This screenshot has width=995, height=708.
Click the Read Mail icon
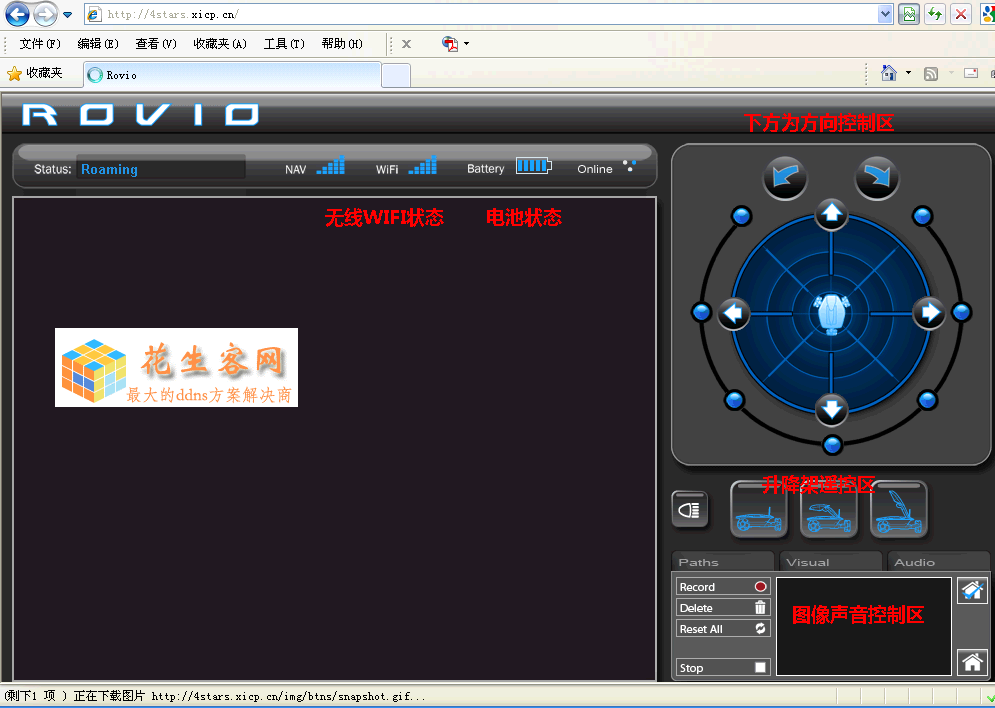coord(971,73)
